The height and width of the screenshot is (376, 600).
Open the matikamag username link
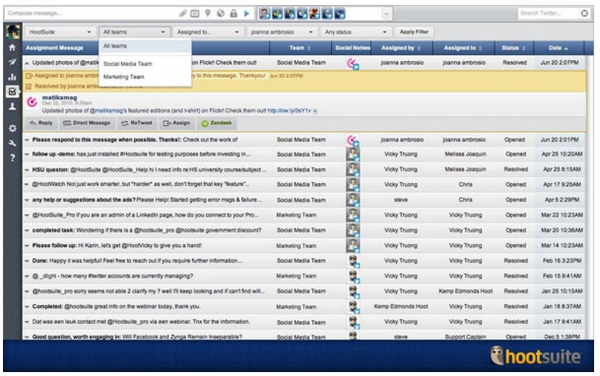pos(59,98)
